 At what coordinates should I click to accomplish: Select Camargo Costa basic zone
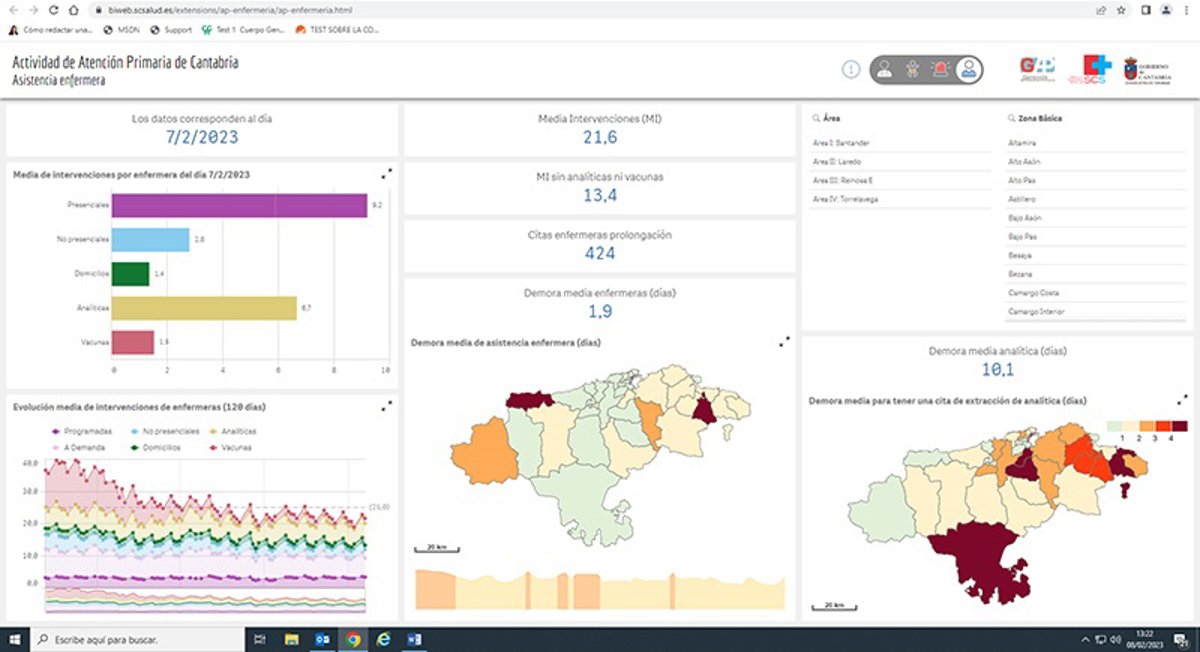point(1034,293)
